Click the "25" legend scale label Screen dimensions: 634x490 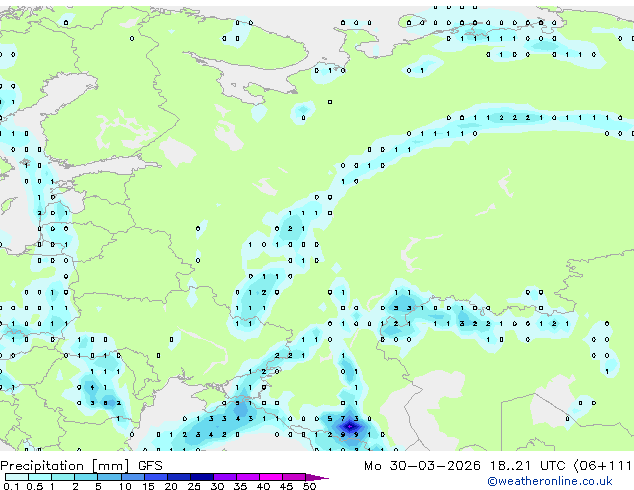(194, 486)
